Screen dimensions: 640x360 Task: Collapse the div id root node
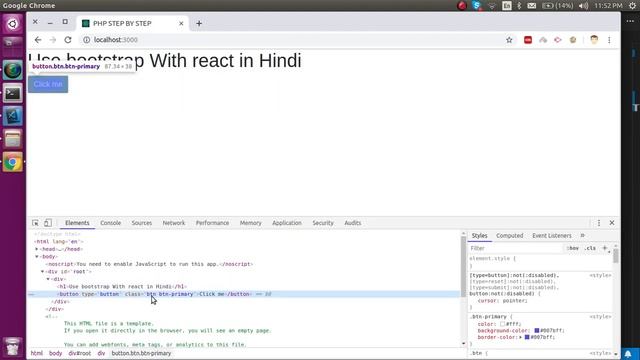pos(42,271)
